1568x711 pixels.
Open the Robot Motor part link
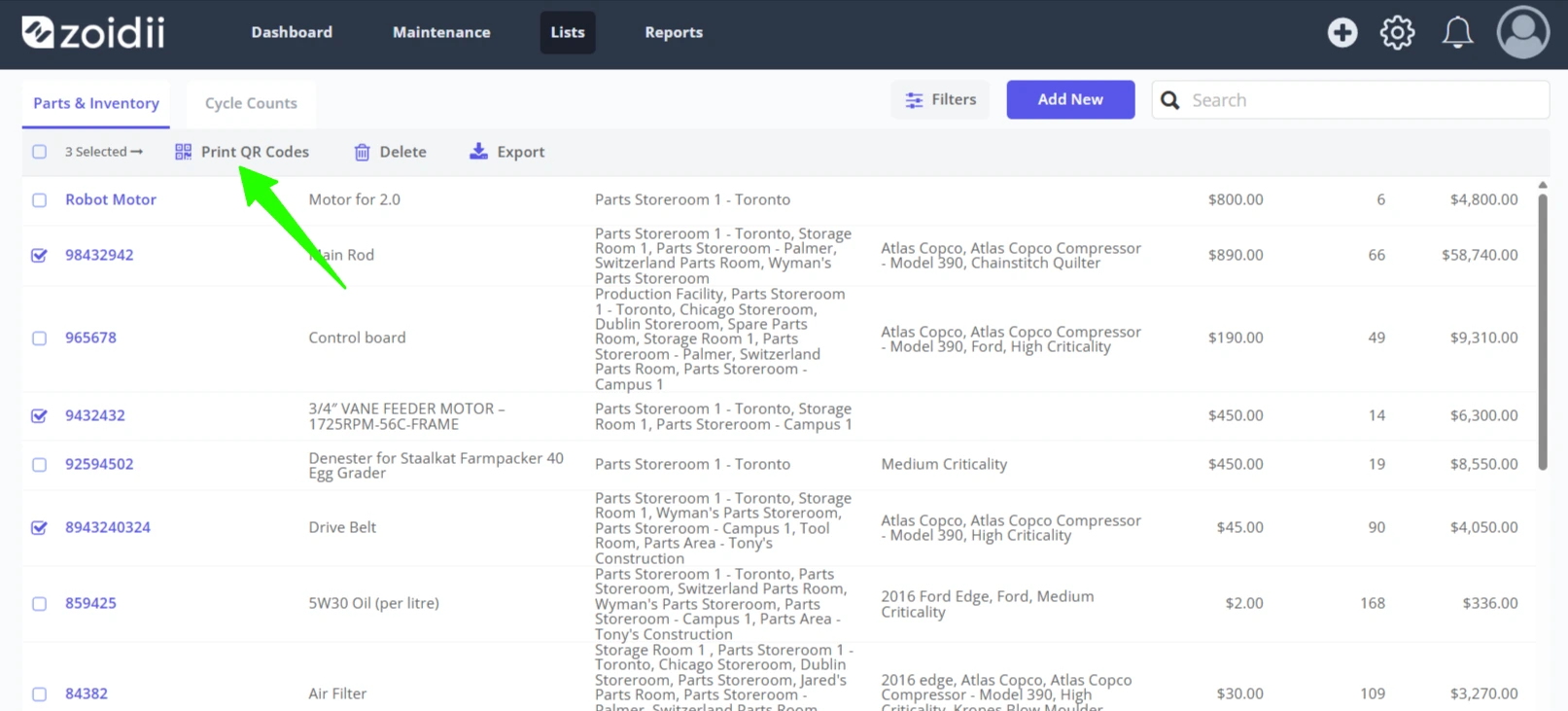[x=111, y=199]
